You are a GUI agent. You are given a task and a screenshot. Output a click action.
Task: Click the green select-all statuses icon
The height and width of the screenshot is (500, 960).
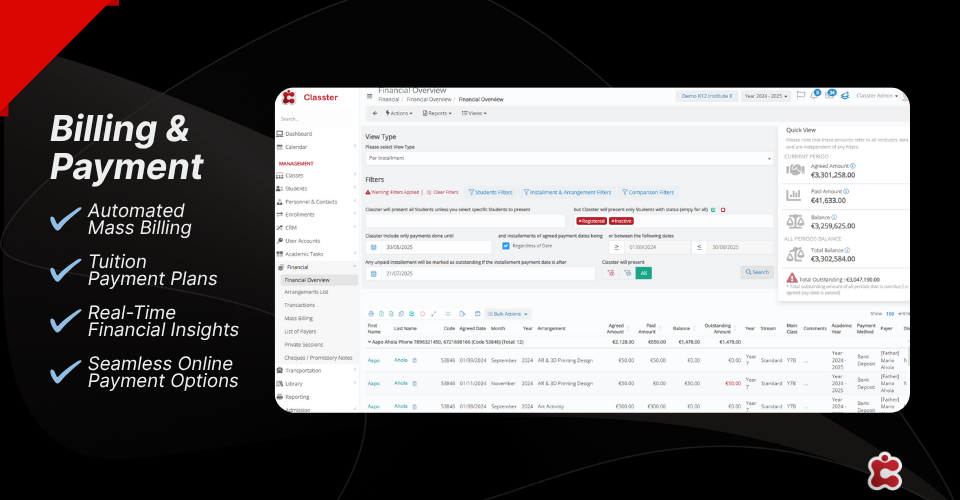point(713,210)
